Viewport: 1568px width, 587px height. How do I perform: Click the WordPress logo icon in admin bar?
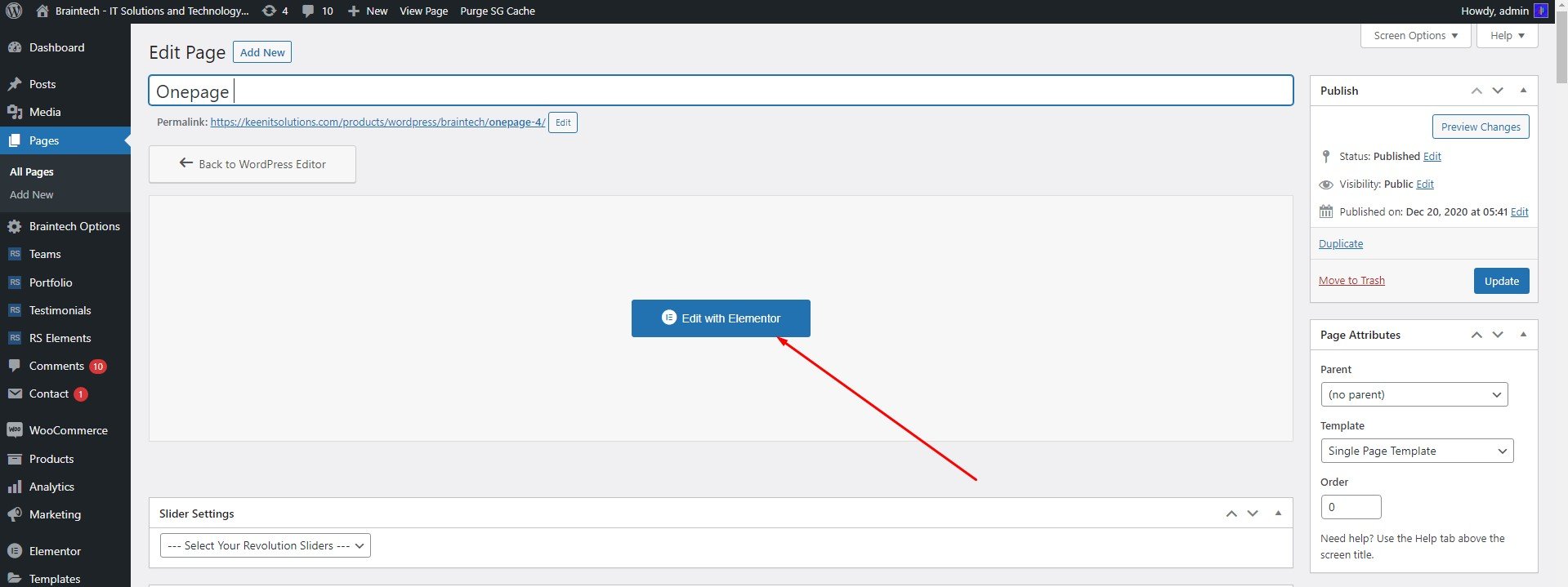(x=15, y=11)
